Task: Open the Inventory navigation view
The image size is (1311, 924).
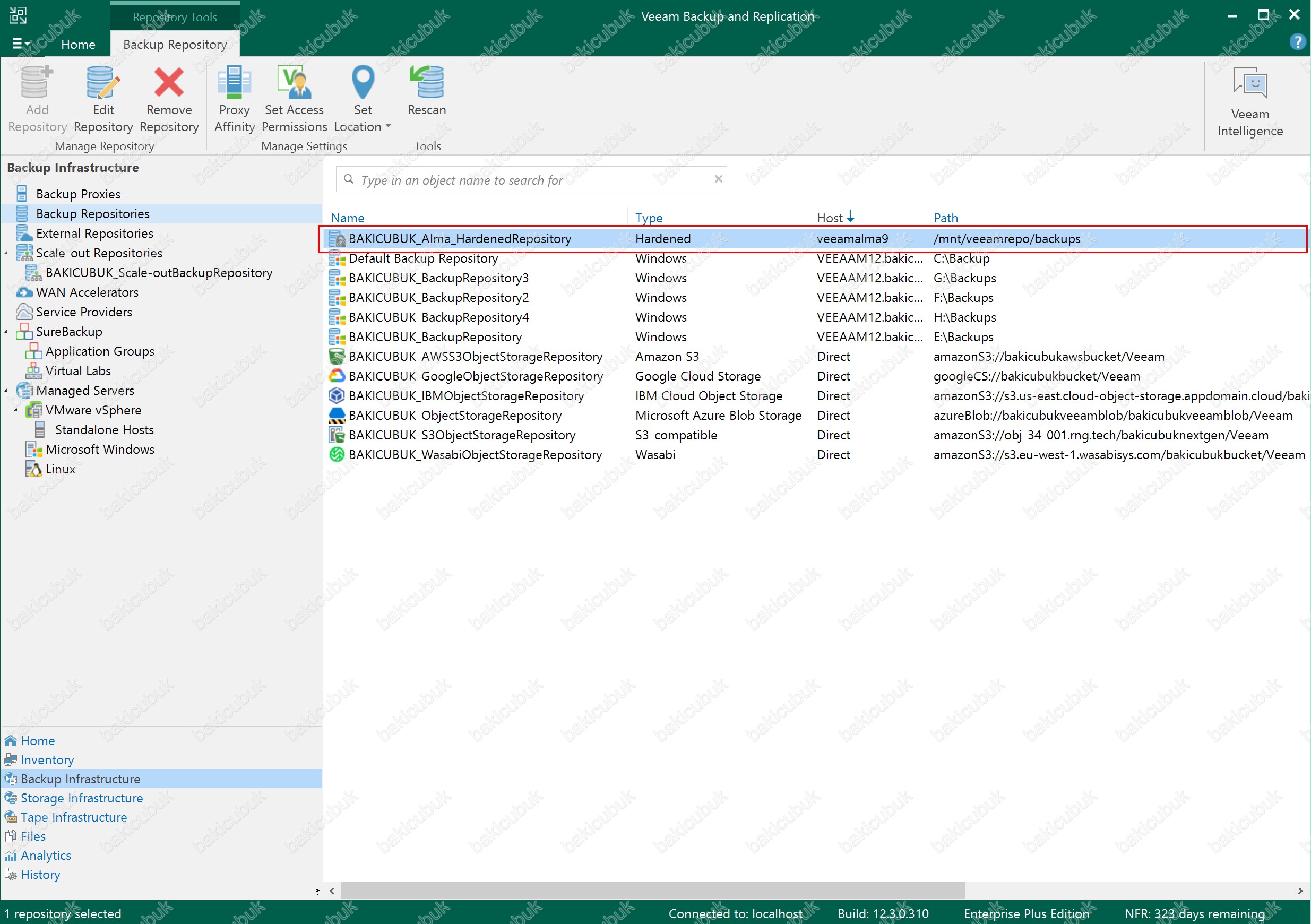Action: [47, 759]
